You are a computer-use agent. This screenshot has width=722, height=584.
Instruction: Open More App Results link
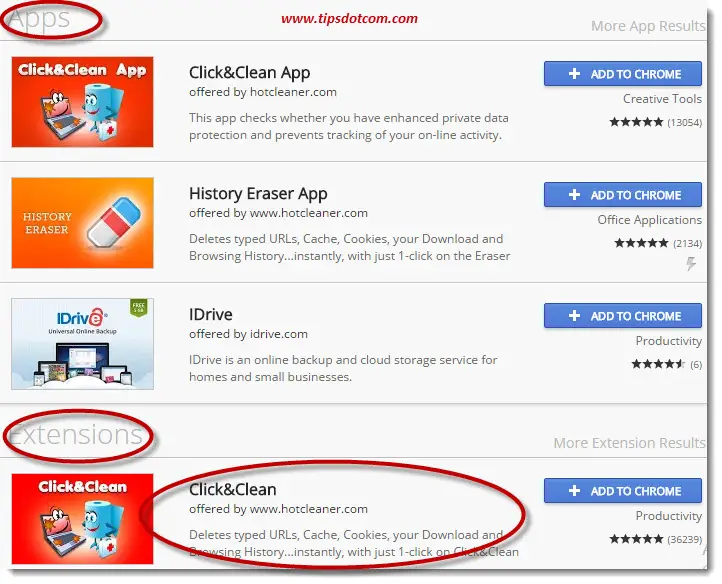pos(648,26)
